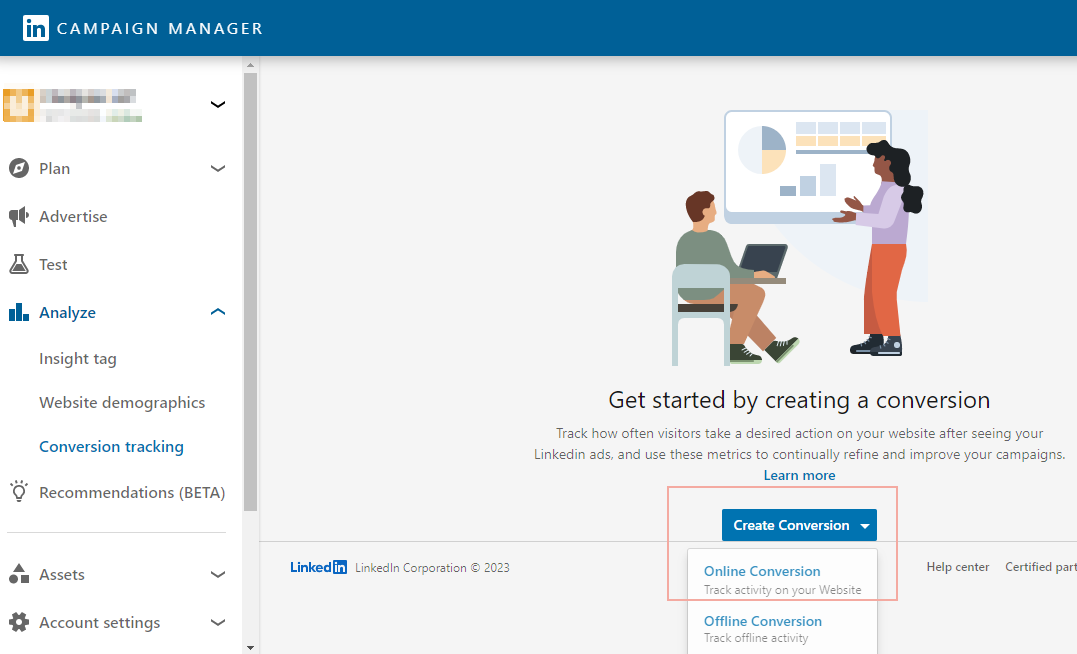The width and height of the screenshot is (1077, 654).
Task: Click the sidebar scrollbar down arrow
Action: 250,647
